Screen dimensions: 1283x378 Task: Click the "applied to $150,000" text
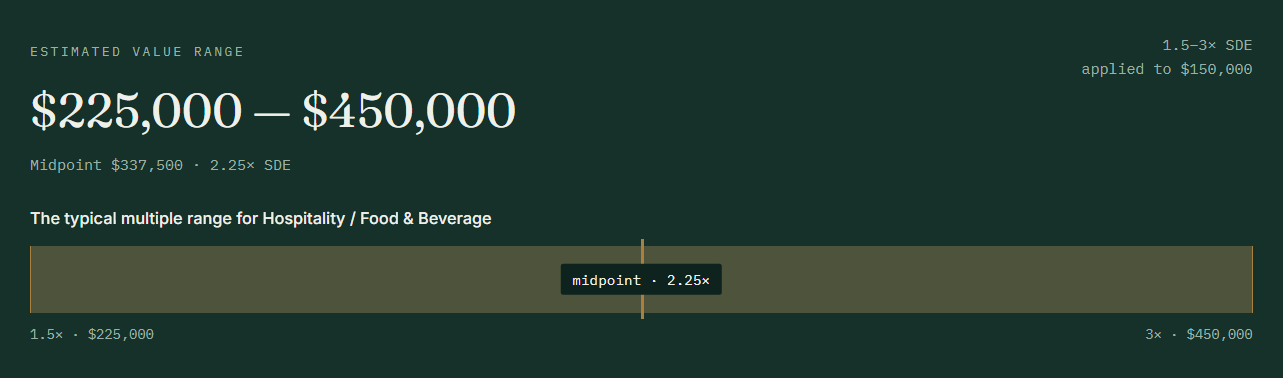[1167, 69]
